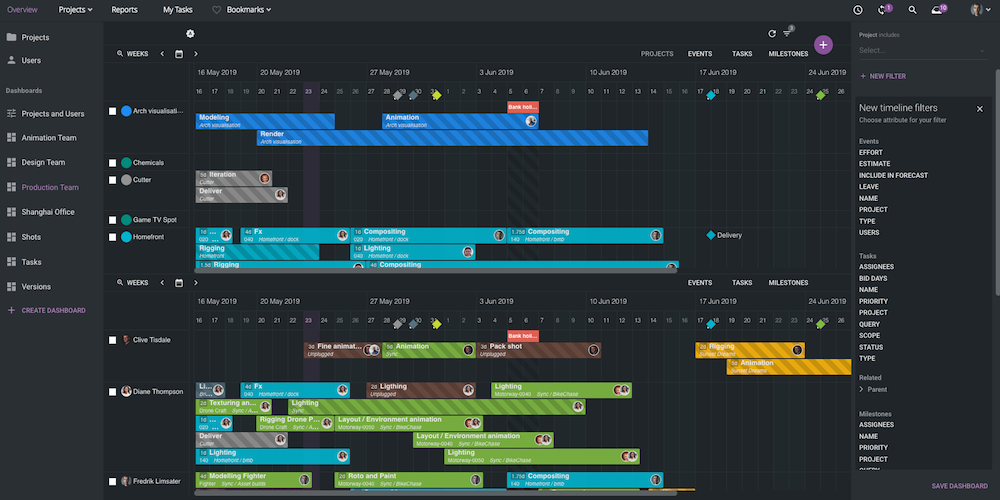This screenshot has width=1000, height=500.
Task: Open the Reports menu item
Action: [x=124, y=10]
